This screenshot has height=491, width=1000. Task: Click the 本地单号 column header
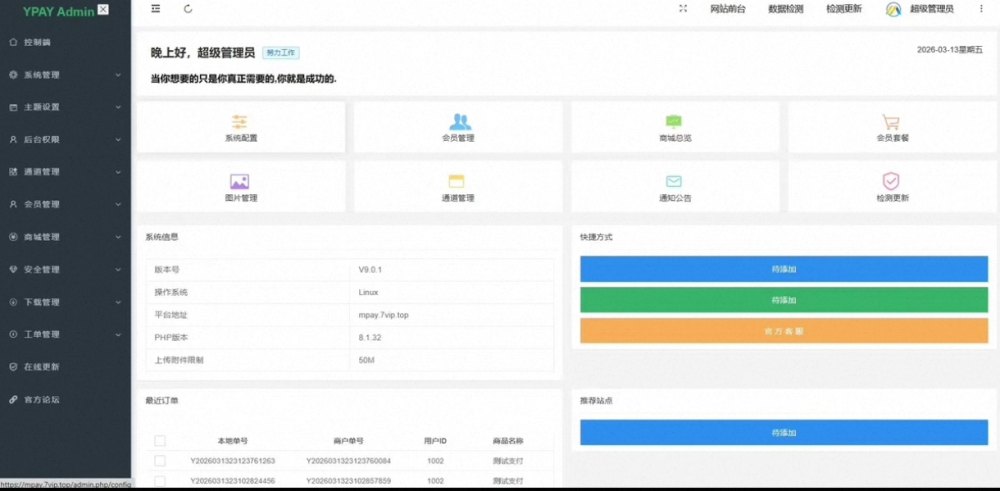click(x=232, y=441)
